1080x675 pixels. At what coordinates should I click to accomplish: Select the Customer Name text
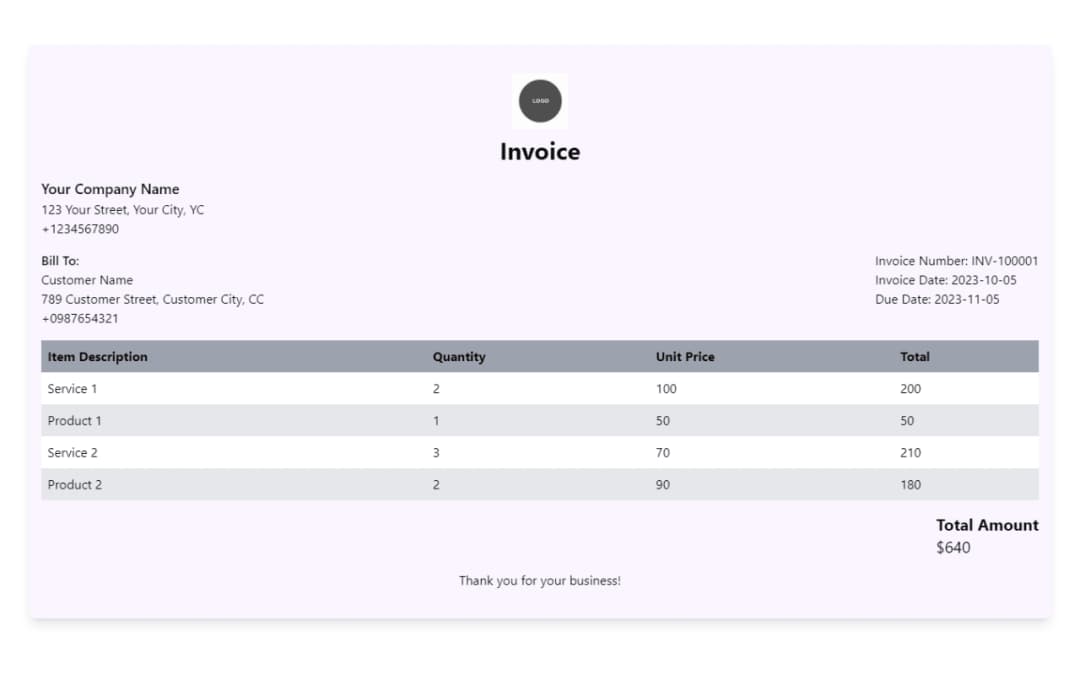[x=85, y=280]
